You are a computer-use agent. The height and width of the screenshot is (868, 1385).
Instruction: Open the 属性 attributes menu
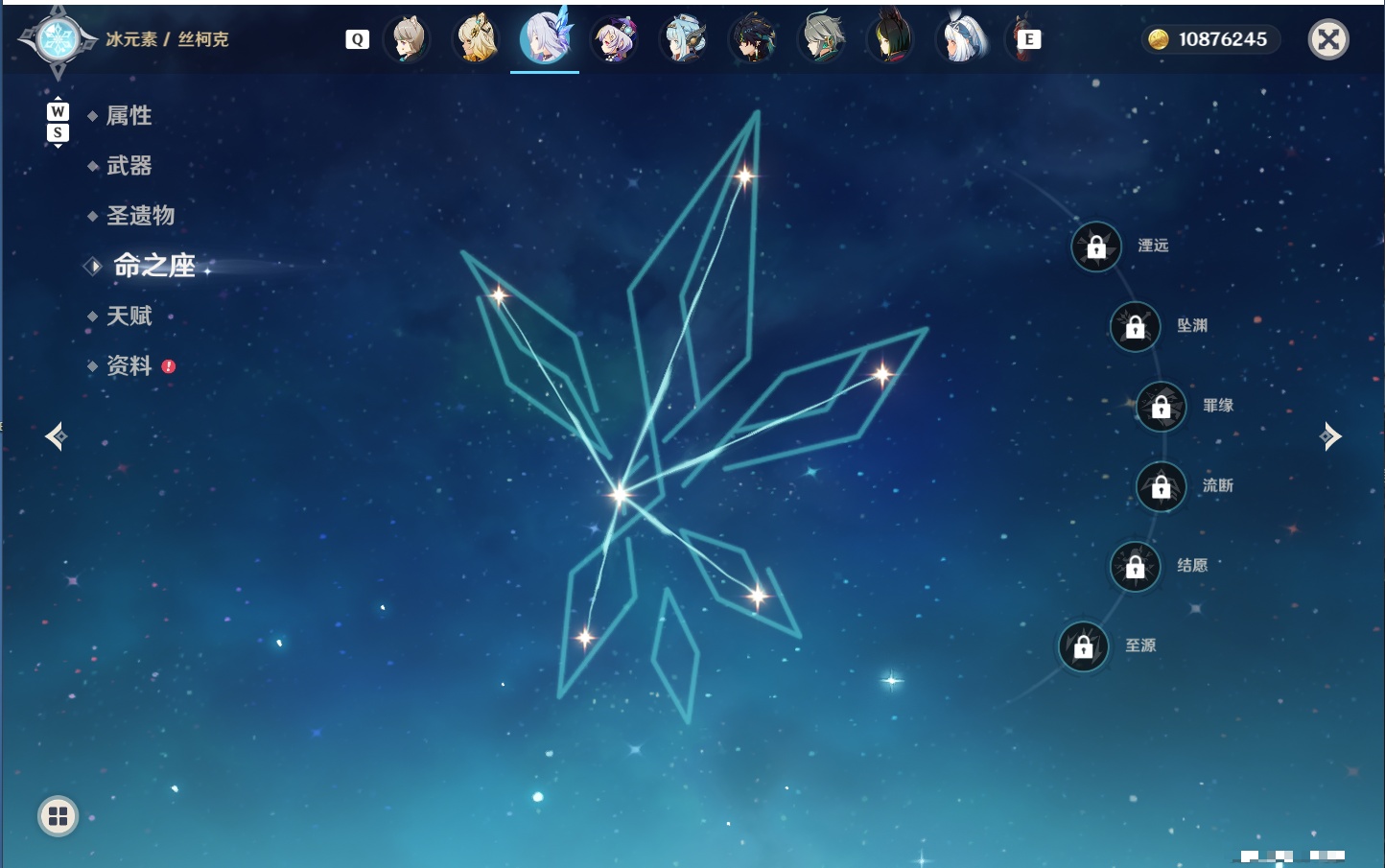(x=129, y=116)
